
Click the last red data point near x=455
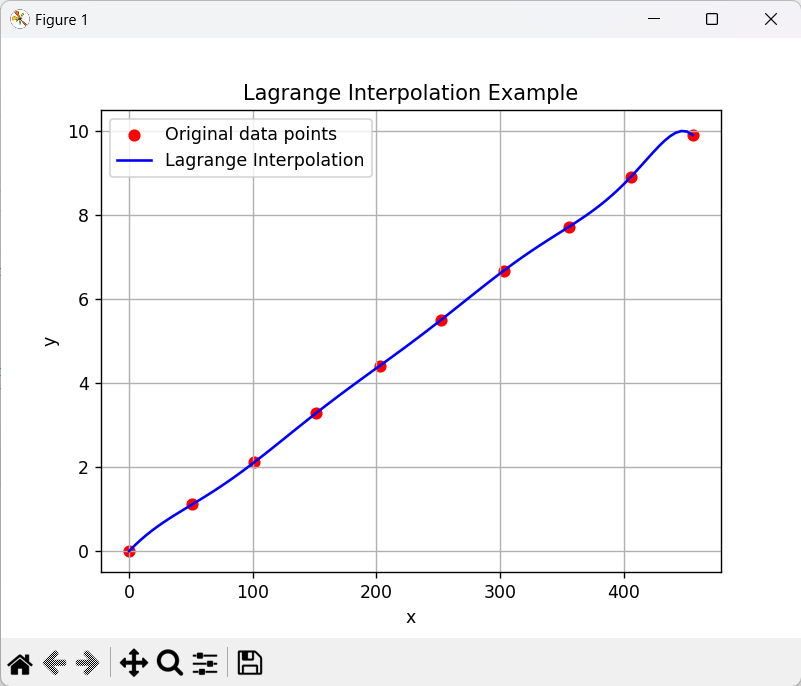(x=693, y=135)
